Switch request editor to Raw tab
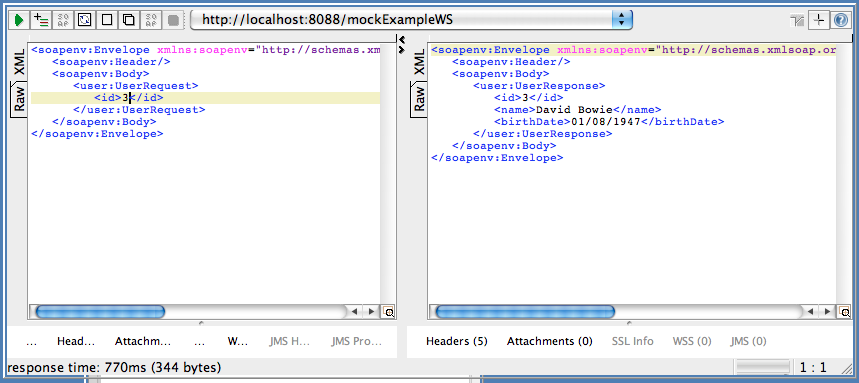 tap(19, 99)
